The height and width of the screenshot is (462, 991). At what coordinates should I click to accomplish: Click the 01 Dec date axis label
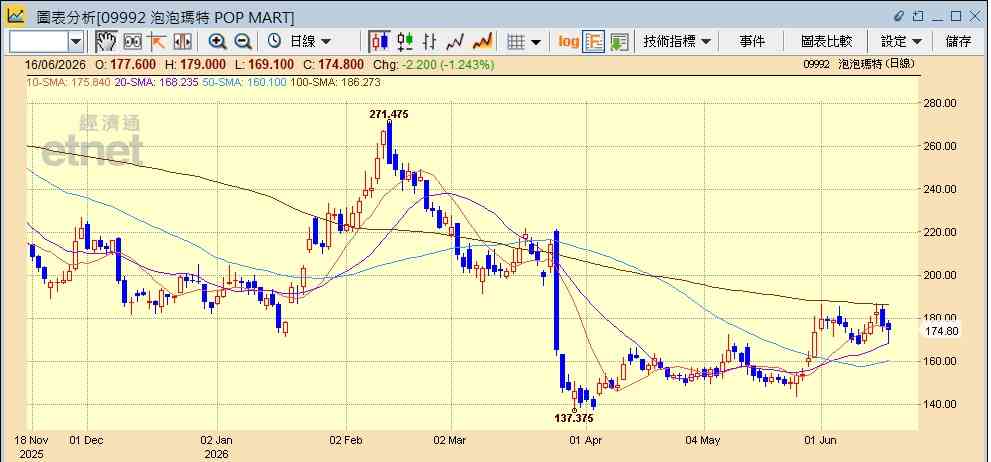pyautogui.click(x=88, y=440)
